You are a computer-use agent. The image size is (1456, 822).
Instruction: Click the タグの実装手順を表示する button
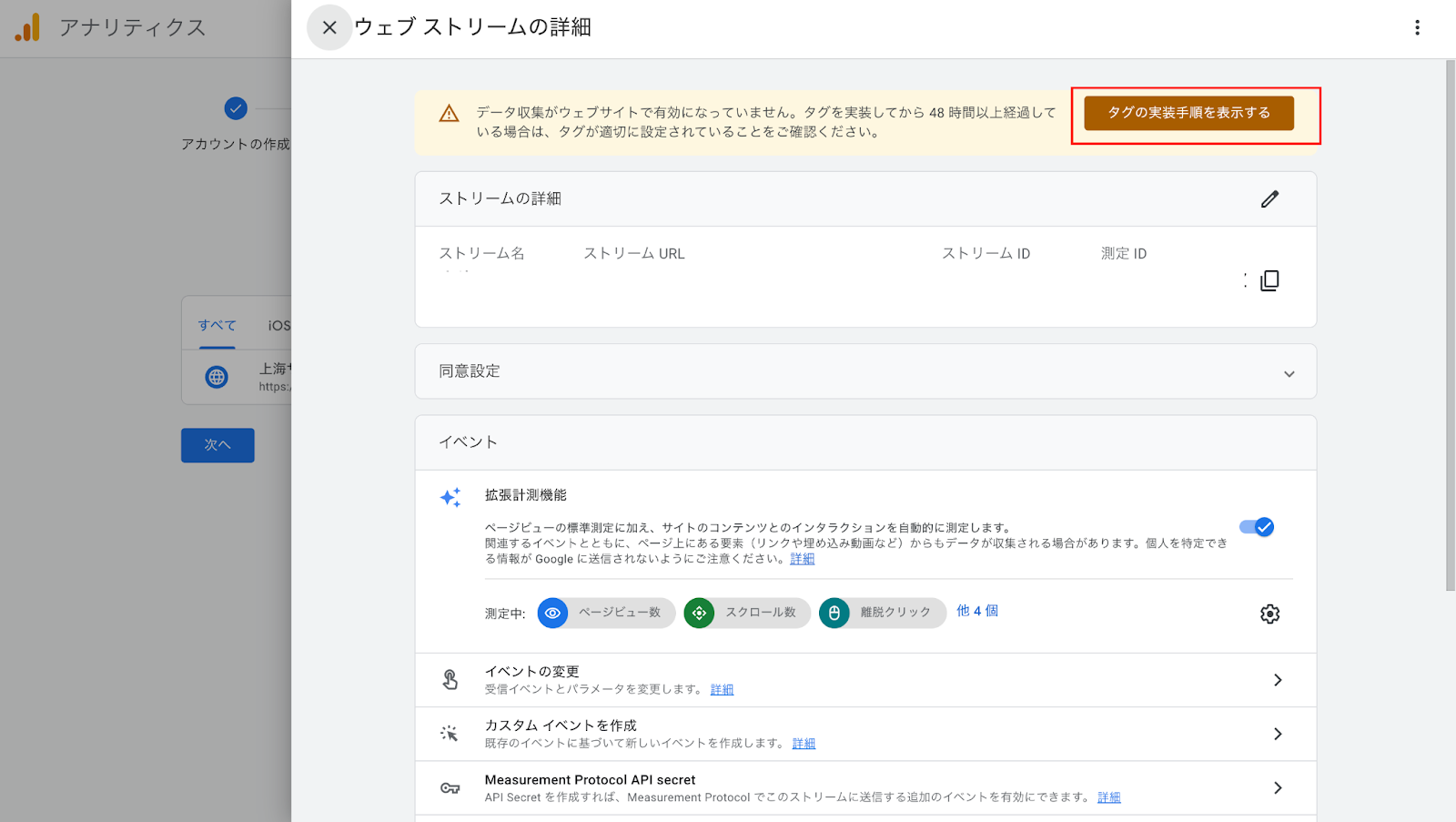click(x=1188, y=113)
